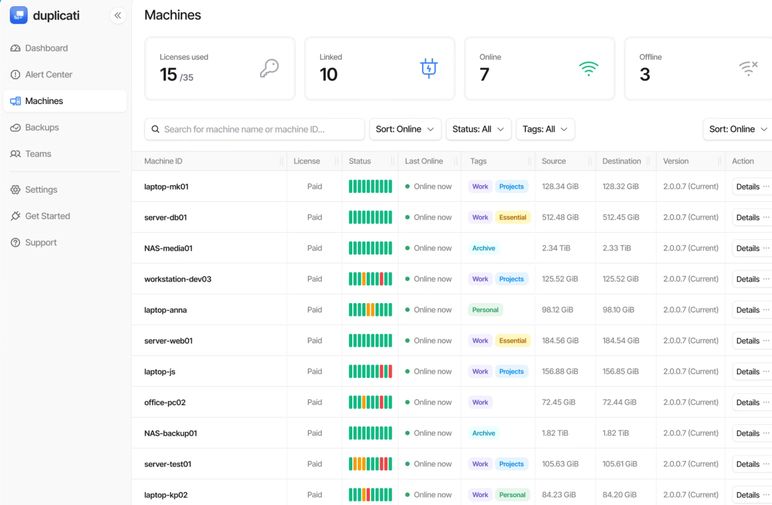Click the crossed wifi icon in Offline card
This screenshot has width=772, height=505.
tap(748, 68)
